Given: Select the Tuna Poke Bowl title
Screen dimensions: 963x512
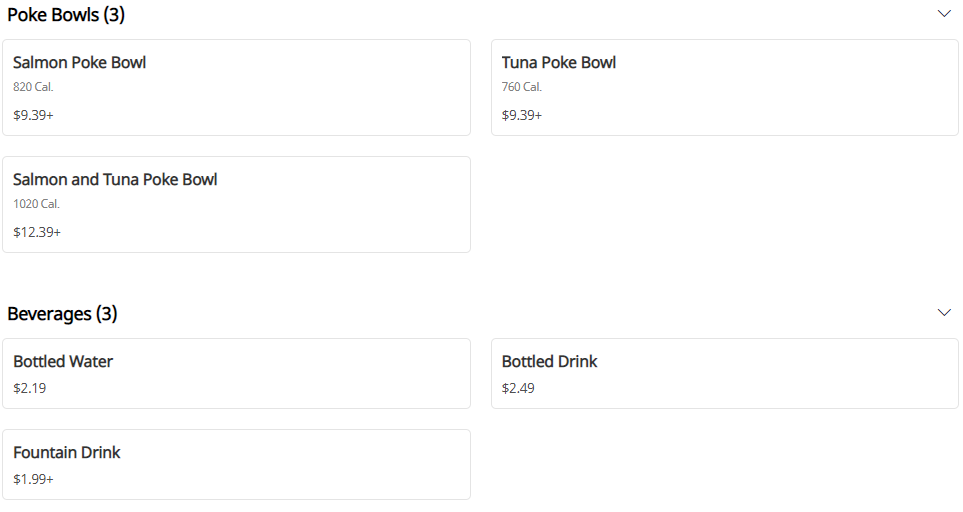Looking at the screenshot, I should (559, 63).
